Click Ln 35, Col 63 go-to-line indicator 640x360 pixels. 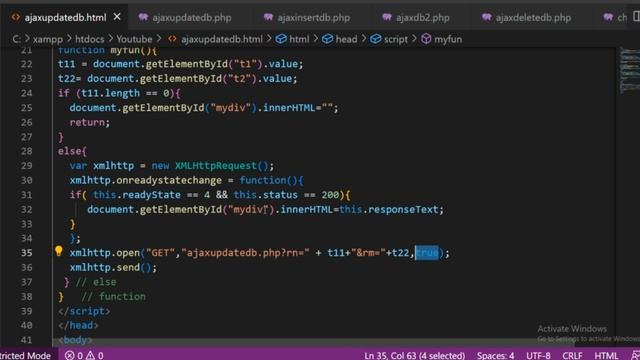[x=414, y=355]
